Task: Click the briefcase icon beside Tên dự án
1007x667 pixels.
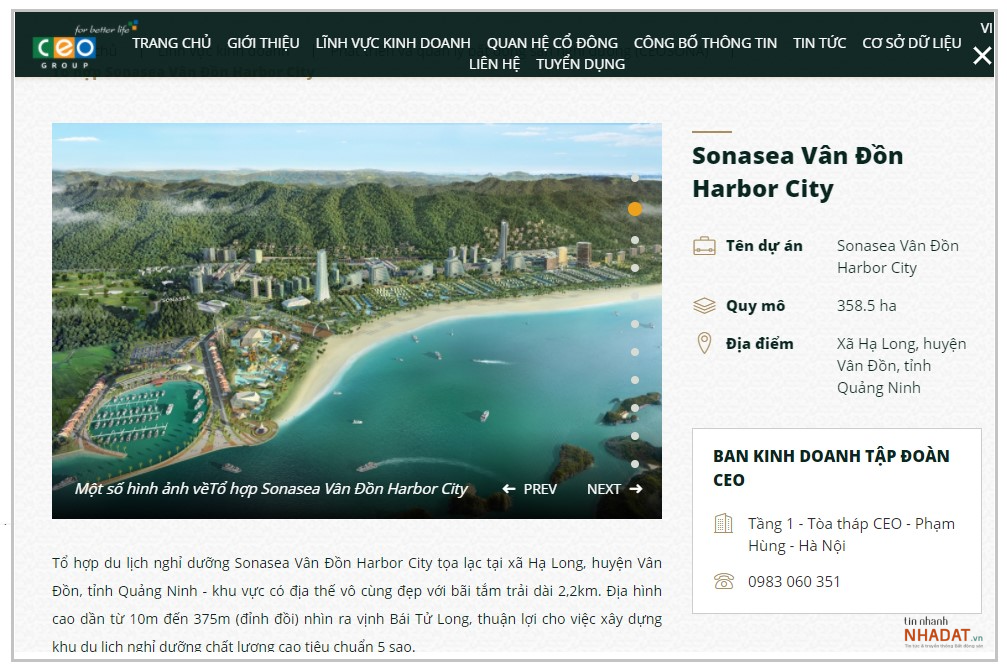Action: 705,246
